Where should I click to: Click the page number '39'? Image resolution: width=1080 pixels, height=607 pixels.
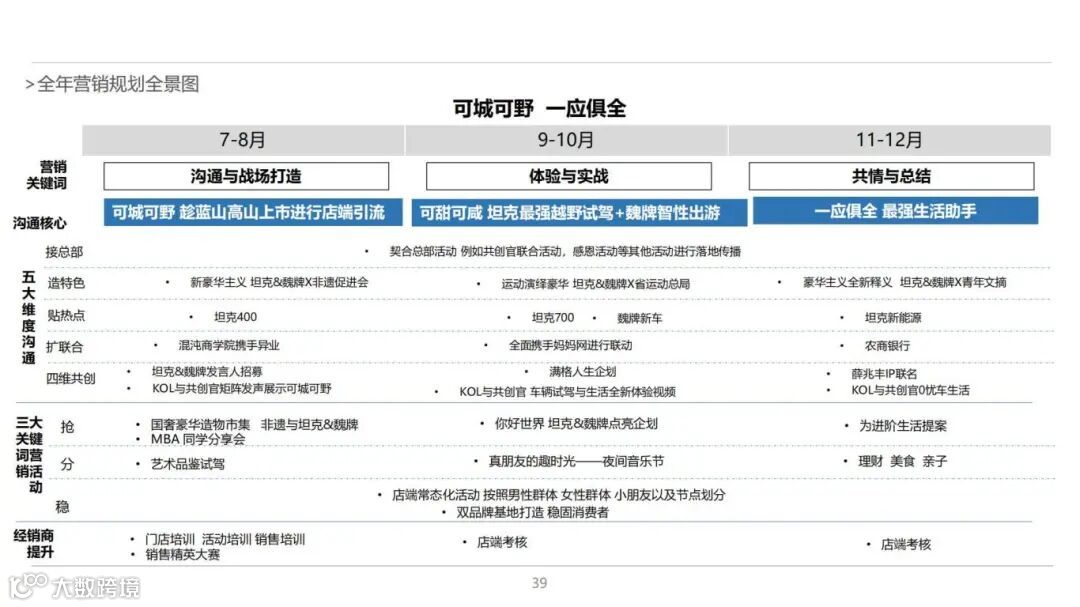[x=539, y=583]
